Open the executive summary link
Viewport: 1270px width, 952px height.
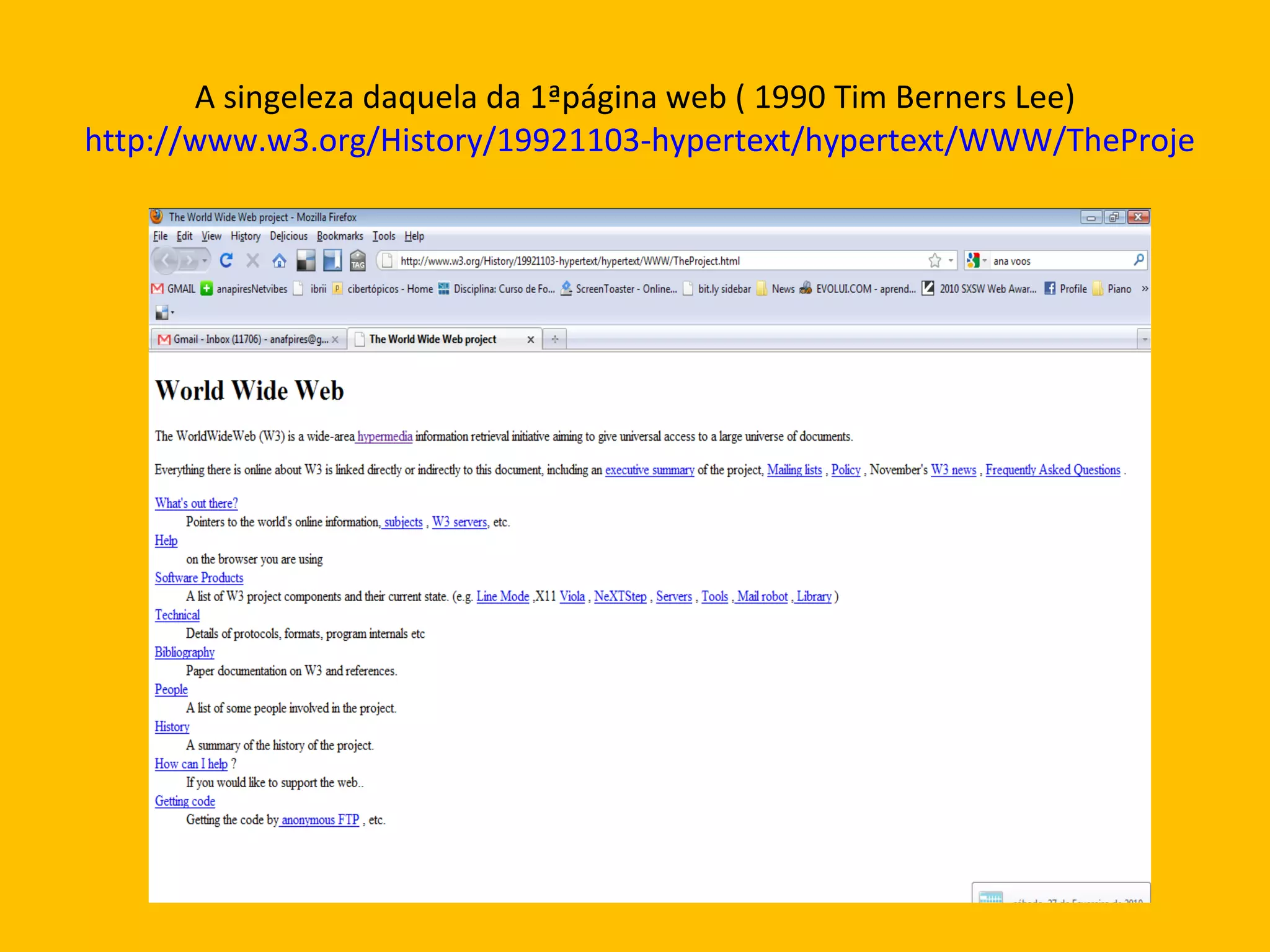[649, 470]
